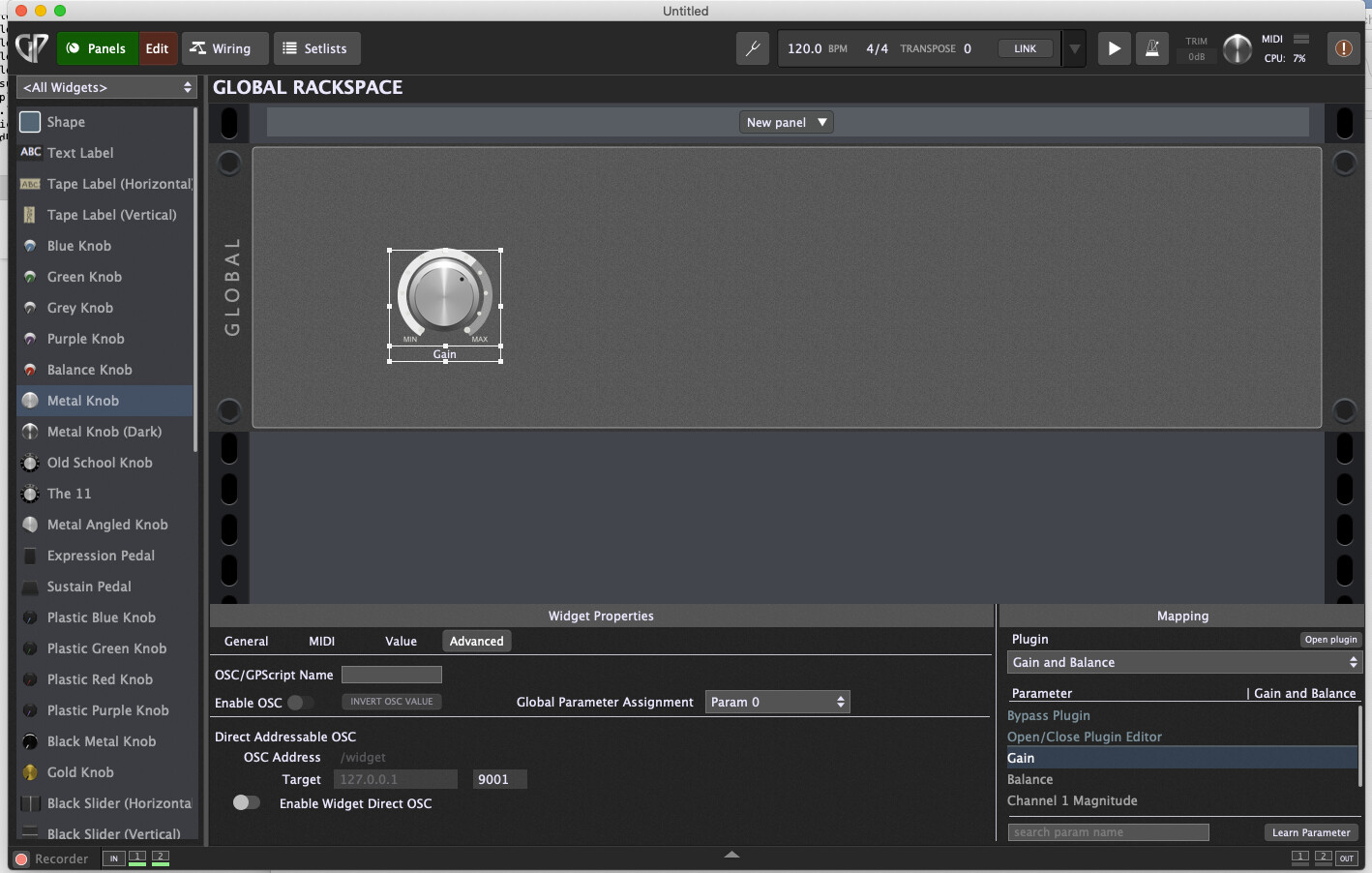Select Plastic Red Knob widget

104,679
